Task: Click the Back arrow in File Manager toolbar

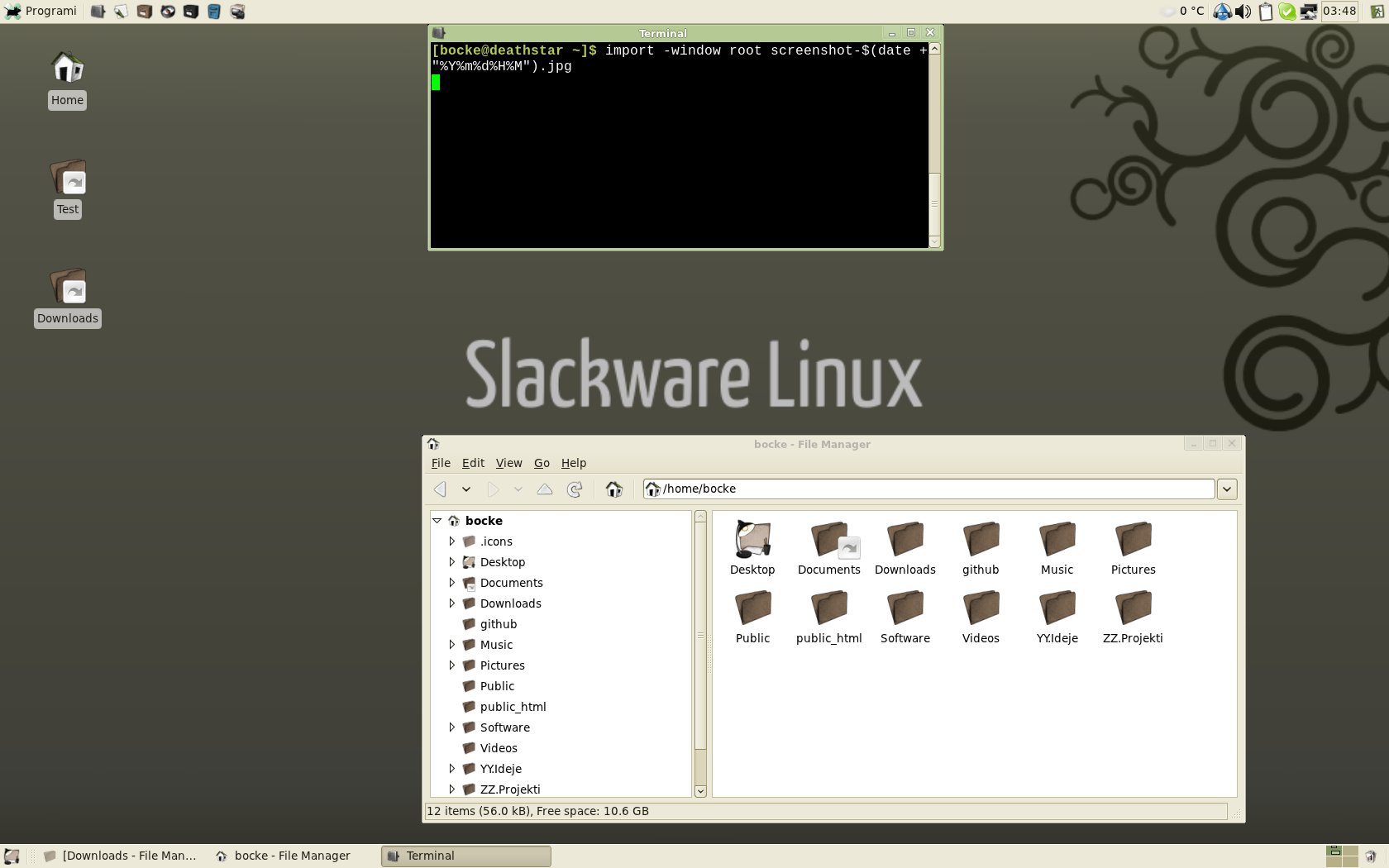Action: [x=440, y=489]
